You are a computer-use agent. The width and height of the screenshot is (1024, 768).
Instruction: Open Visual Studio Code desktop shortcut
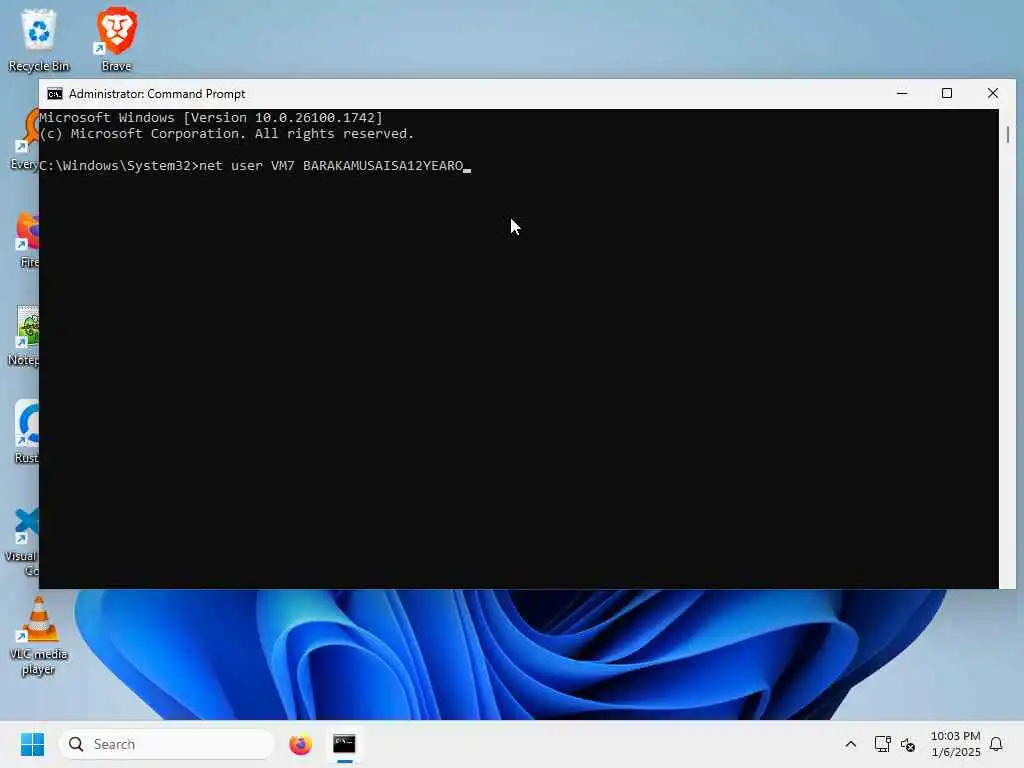click(21, 542)
